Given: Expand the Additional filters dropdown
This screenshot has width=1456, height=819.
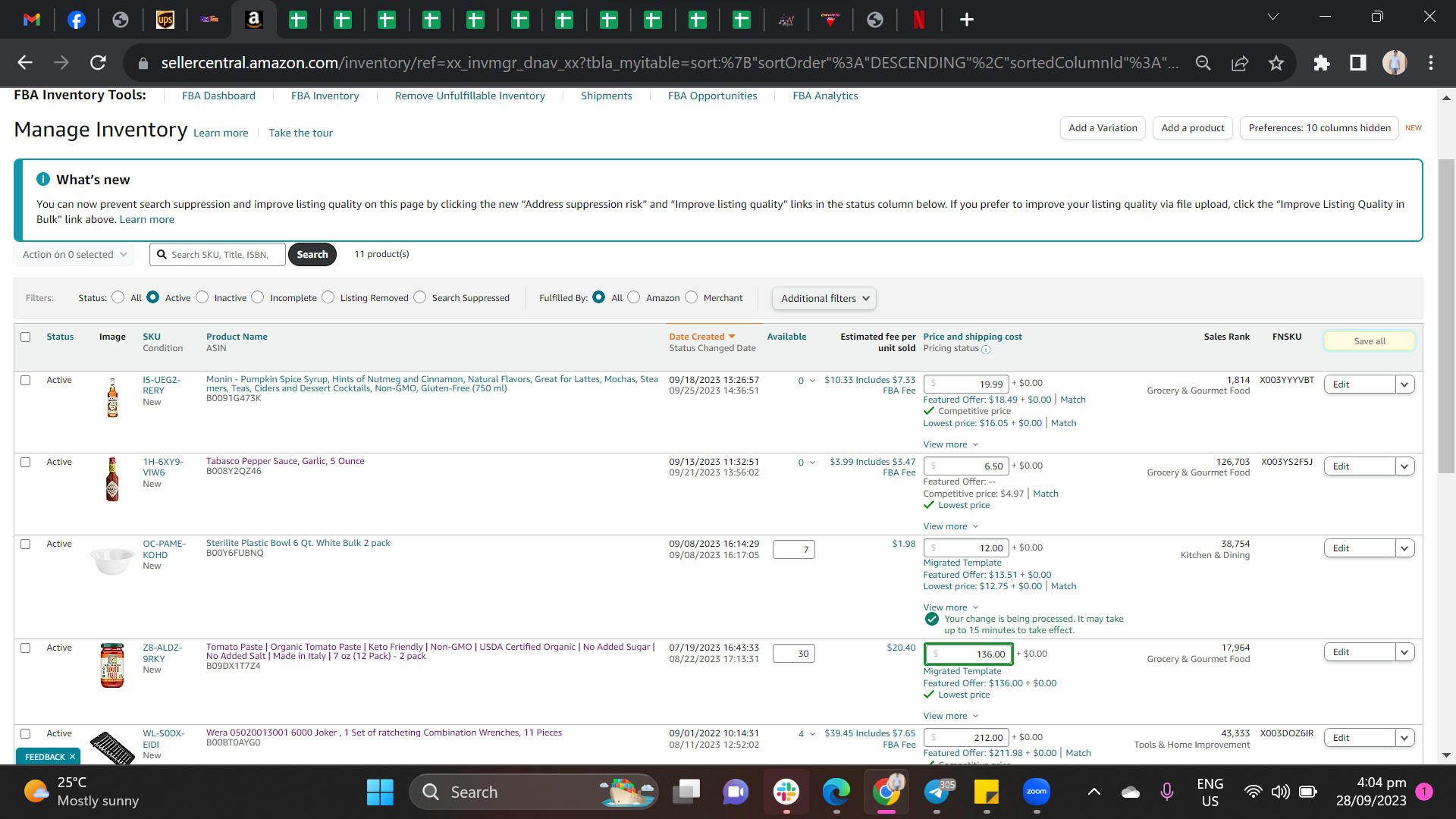Looking at the screenshot, I should coord(824,299).
